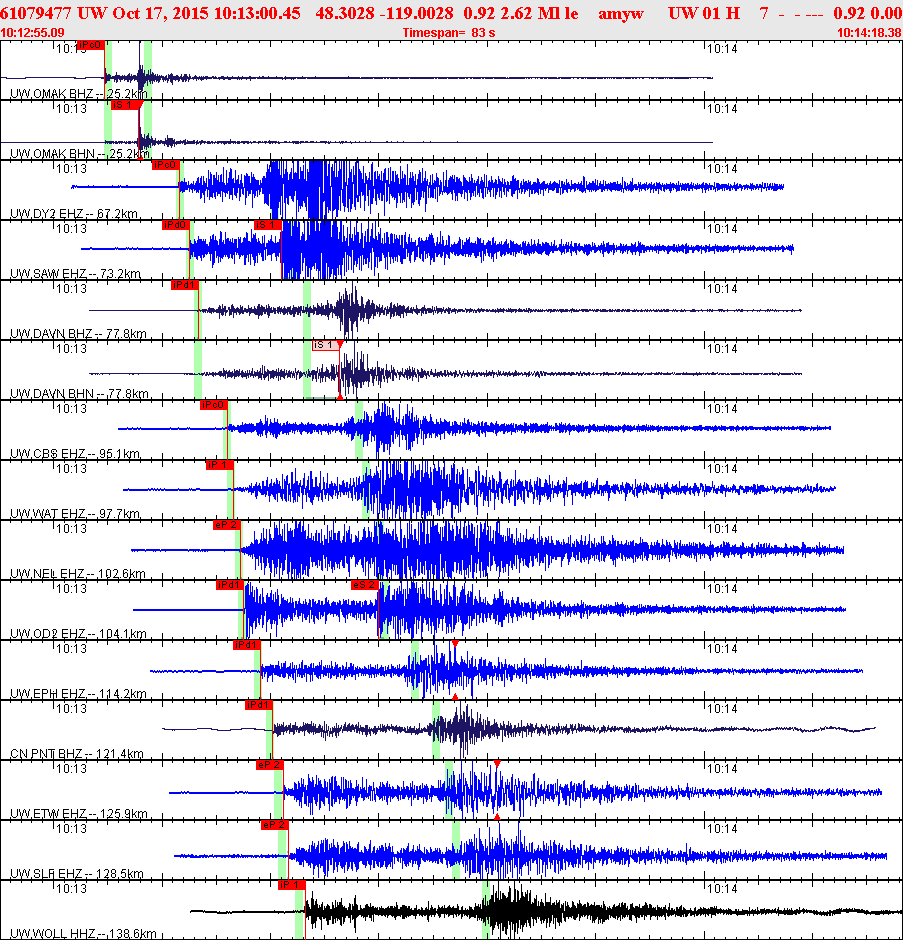The image size is (903, 940).
Task: Click the eP 2 pick flag on SLF EHZ
Action: click(275, 824)
